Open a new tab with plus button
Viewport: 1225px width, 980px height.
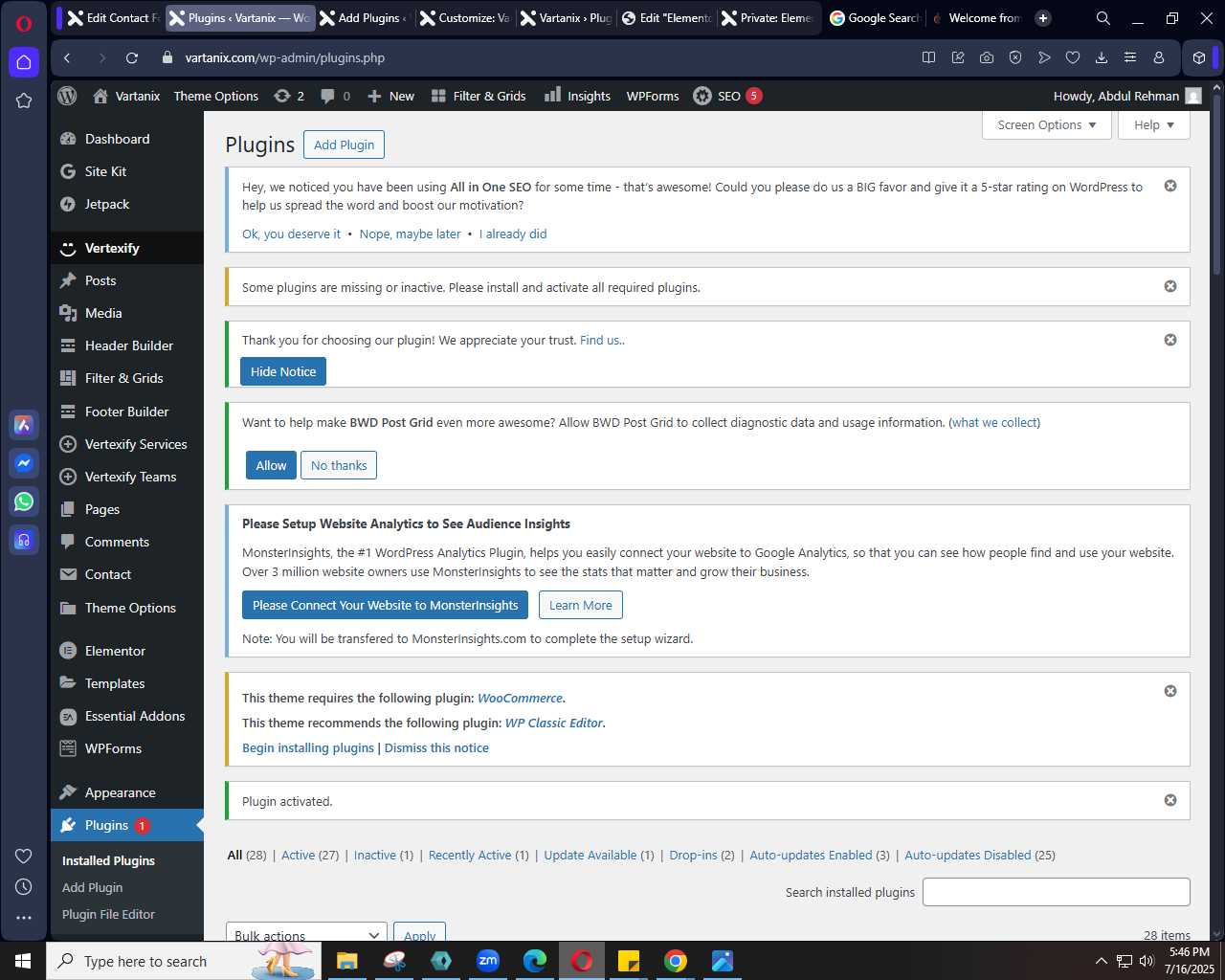(x=1043, y=18)
